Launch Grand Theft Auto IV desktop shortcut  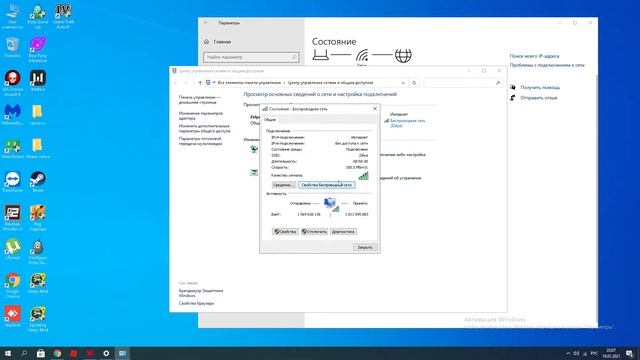(63, 16)
